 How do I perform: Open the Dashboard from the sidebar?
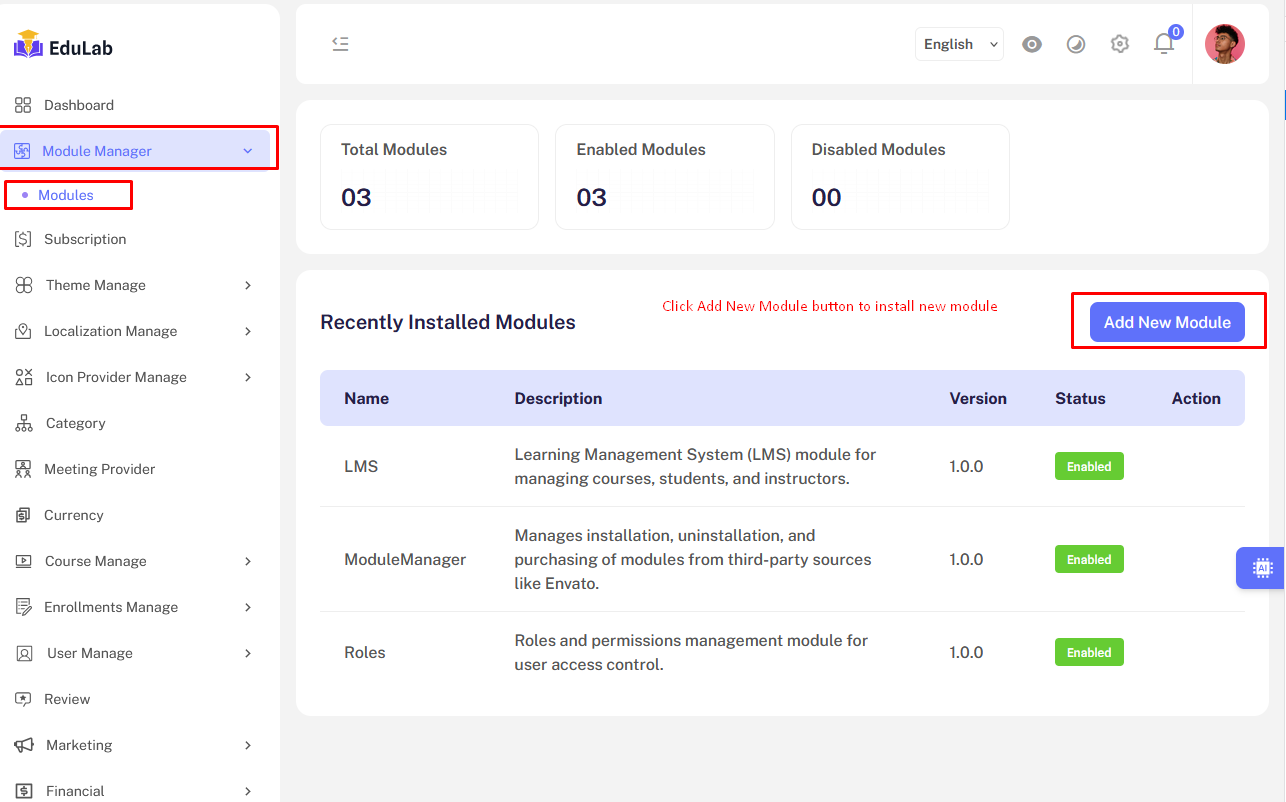pyautogui.click(x=78, y=105)
